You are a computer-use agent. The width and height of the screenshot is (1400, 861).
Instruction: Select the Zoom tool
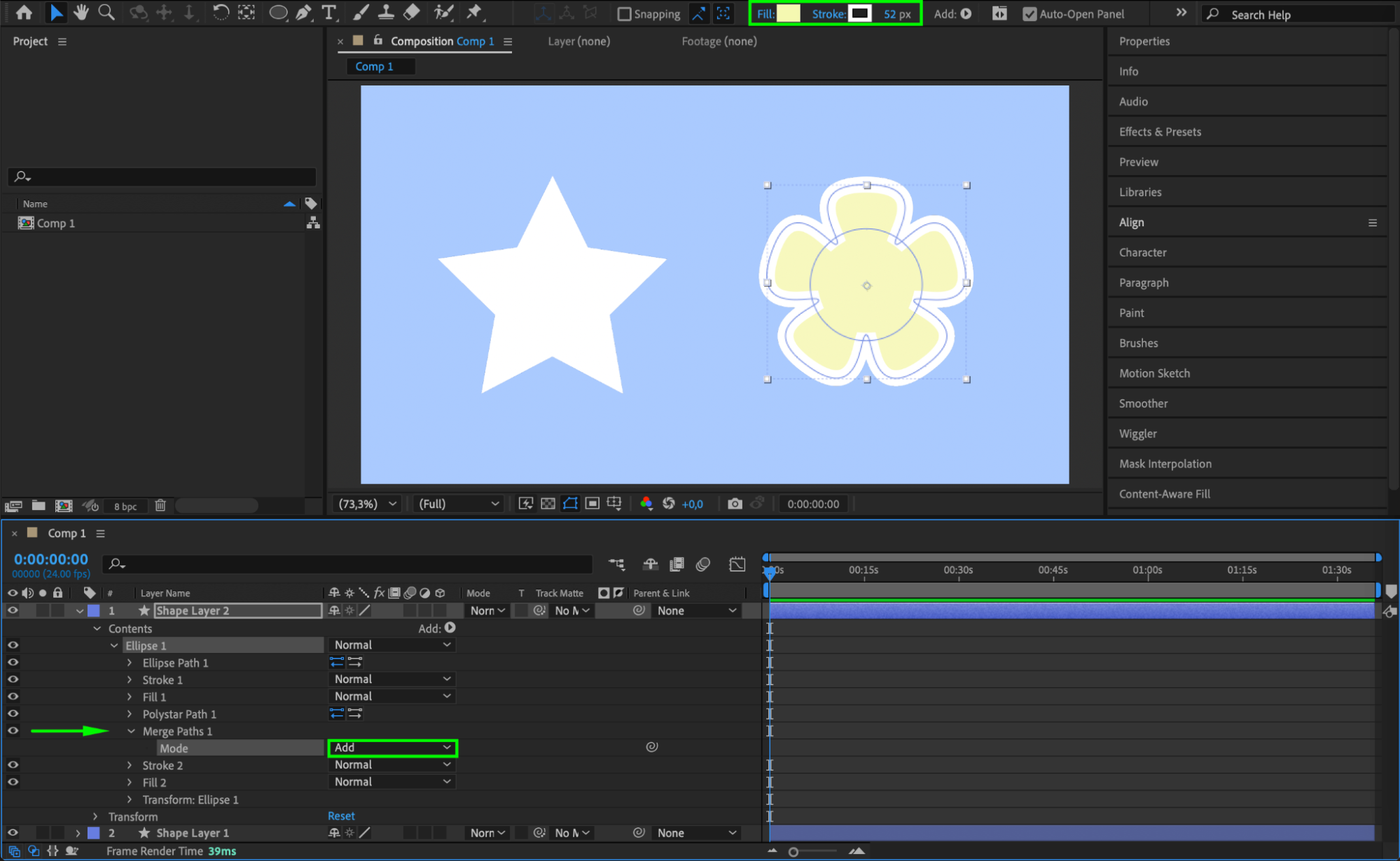pyautogui.click(x=106, y=13)
